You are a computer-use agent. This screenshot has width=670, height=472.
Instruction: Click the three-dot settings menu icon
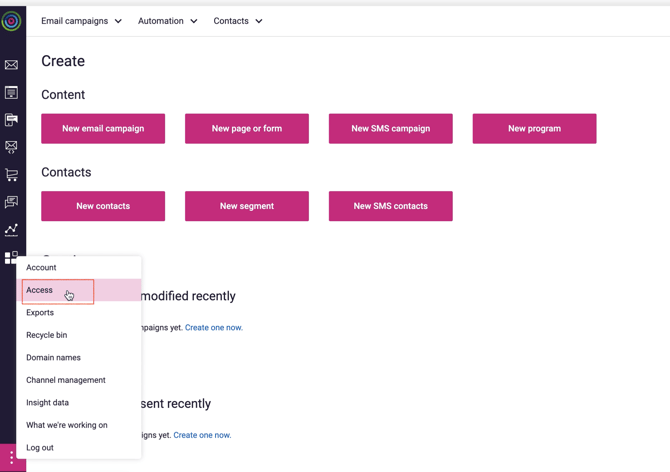[x=12, y=457]
